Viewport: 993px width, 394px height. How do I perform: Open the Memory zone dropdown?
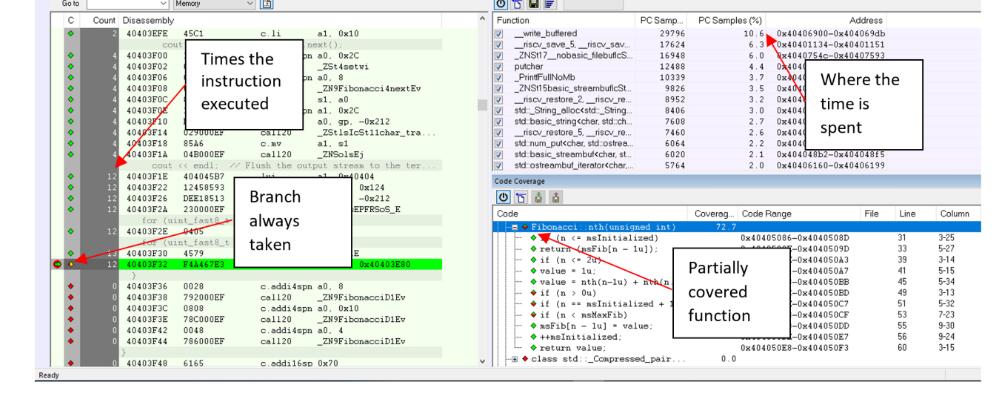coord(250,4)
